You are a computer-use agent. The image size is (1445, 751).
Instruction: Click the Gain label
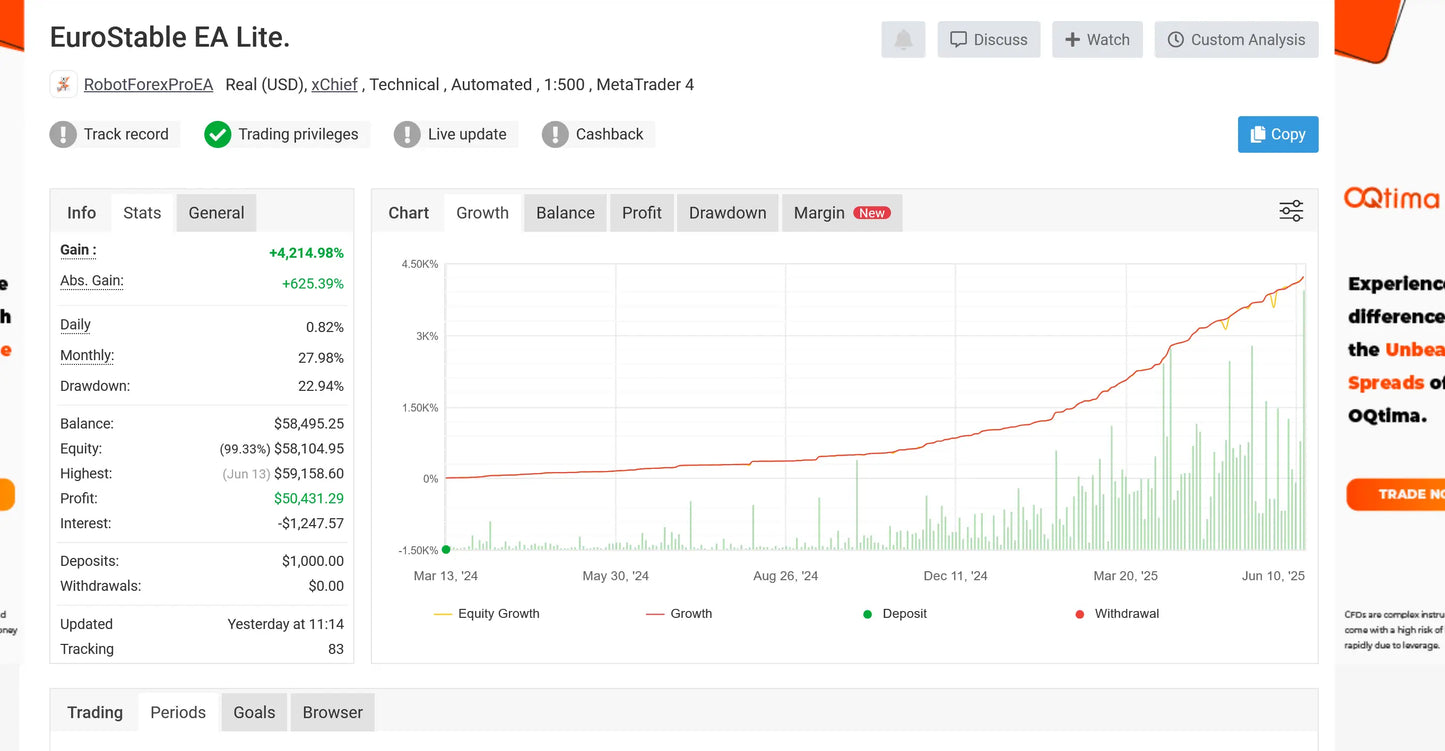78,250
